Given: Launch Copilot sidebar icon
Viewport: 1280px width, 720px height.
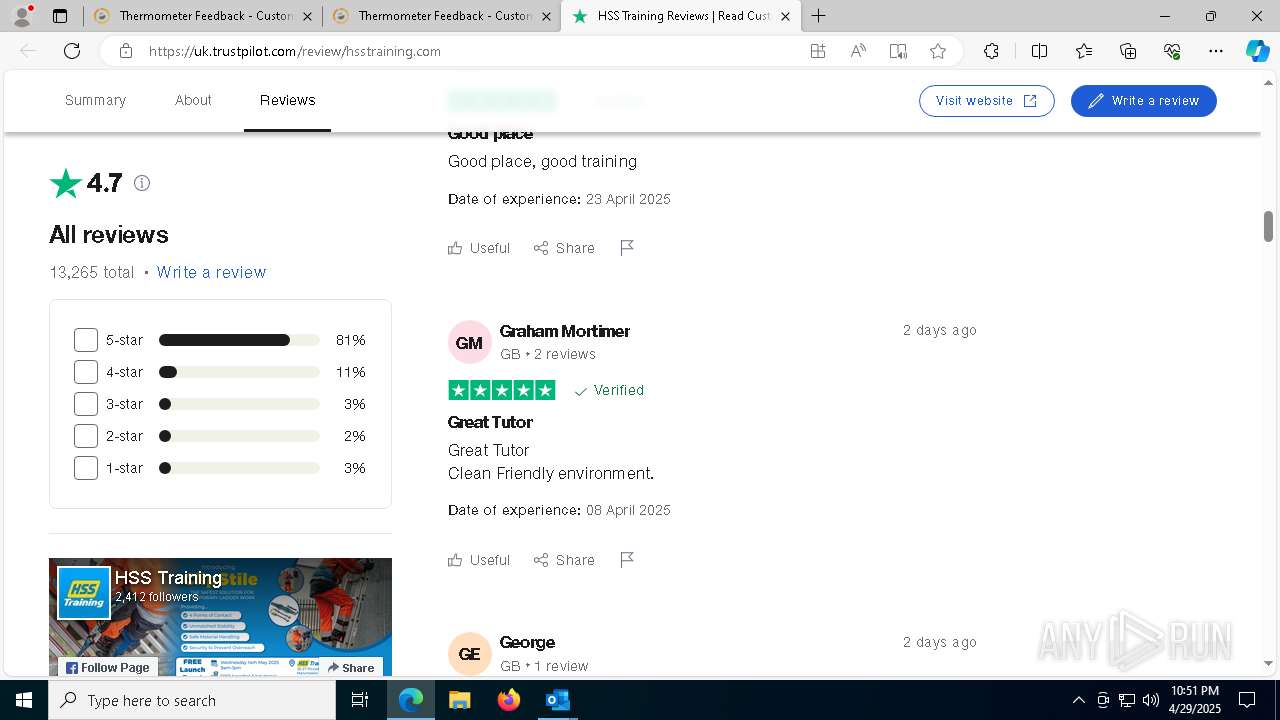Looking at the screenshot, I should coord(1257,51).
